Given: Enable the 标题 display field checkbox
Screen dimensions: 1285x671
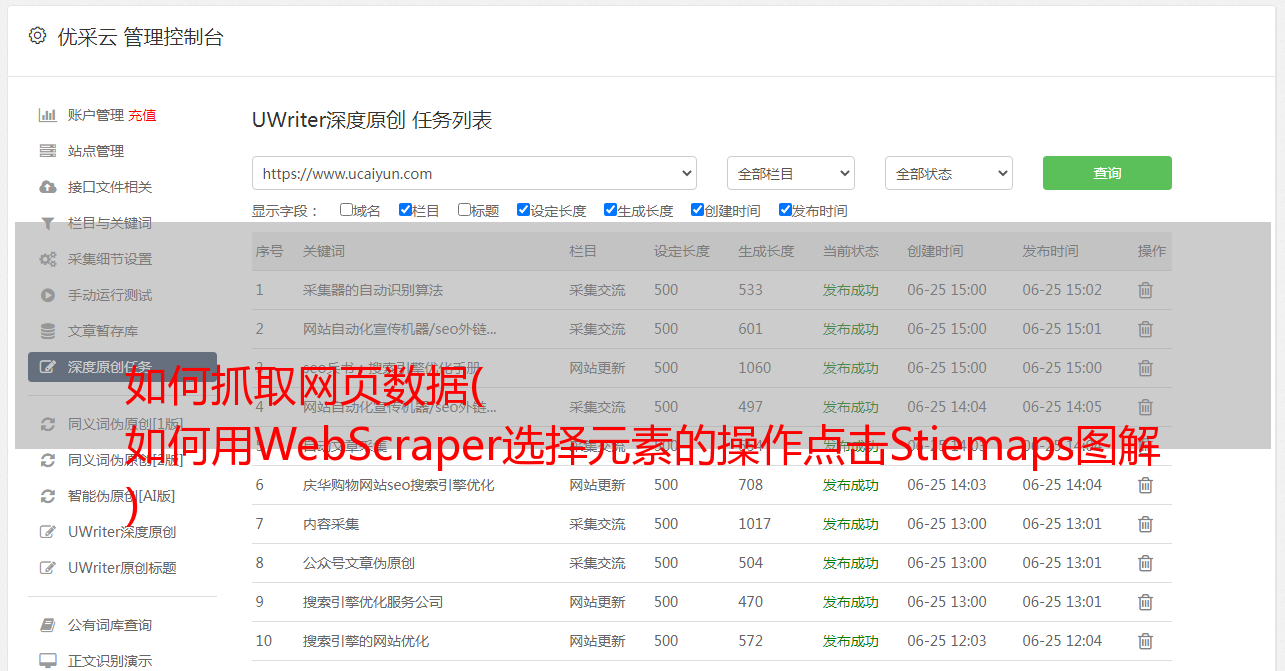Looking at the screenshot, I should [464, 210].
